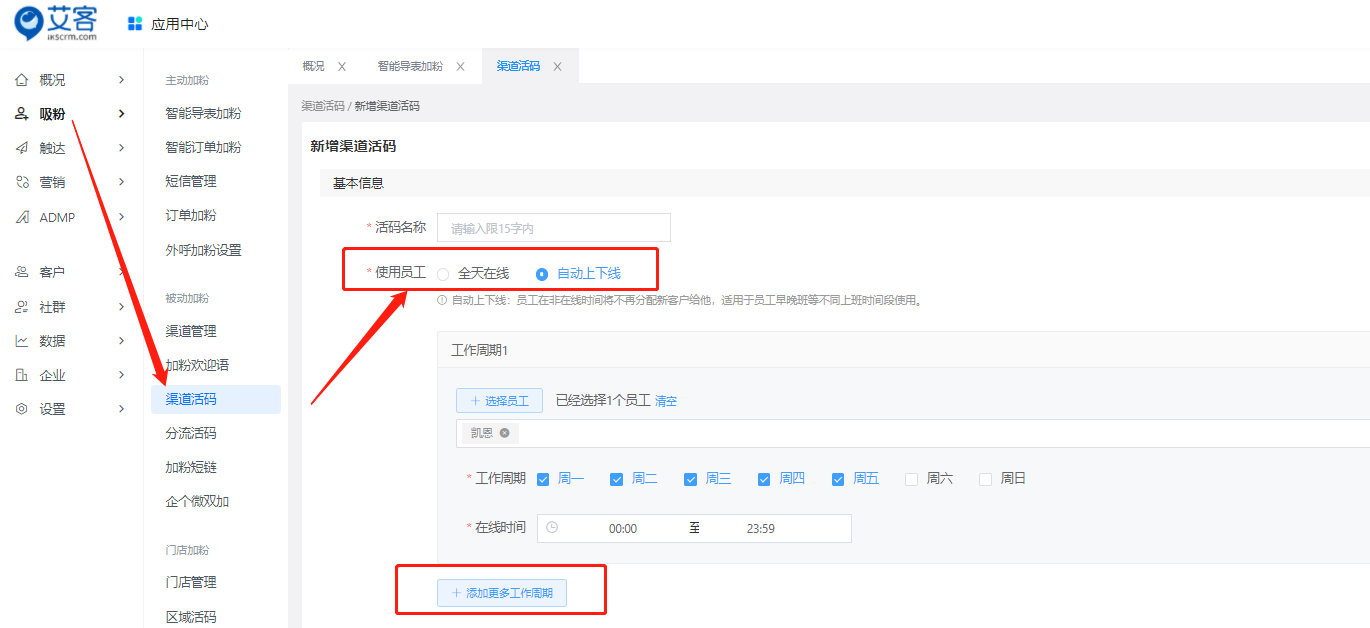Expand the 企业 menu arrow

click(121, 375)
